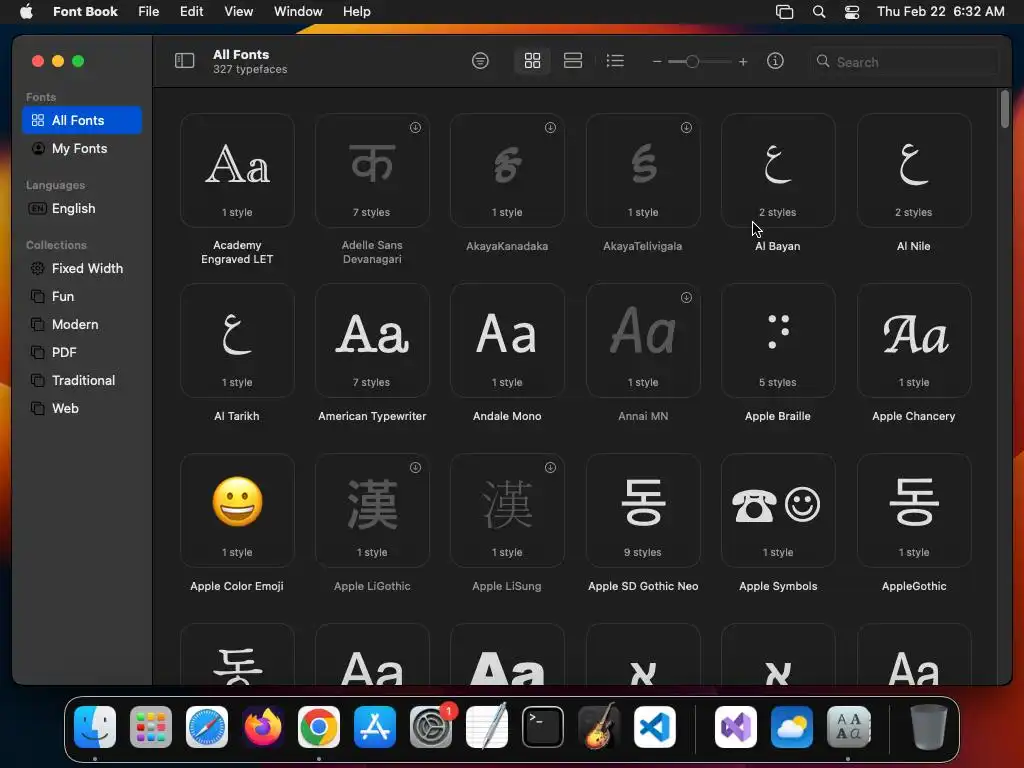Download Annai MN using its download icon

686,297
